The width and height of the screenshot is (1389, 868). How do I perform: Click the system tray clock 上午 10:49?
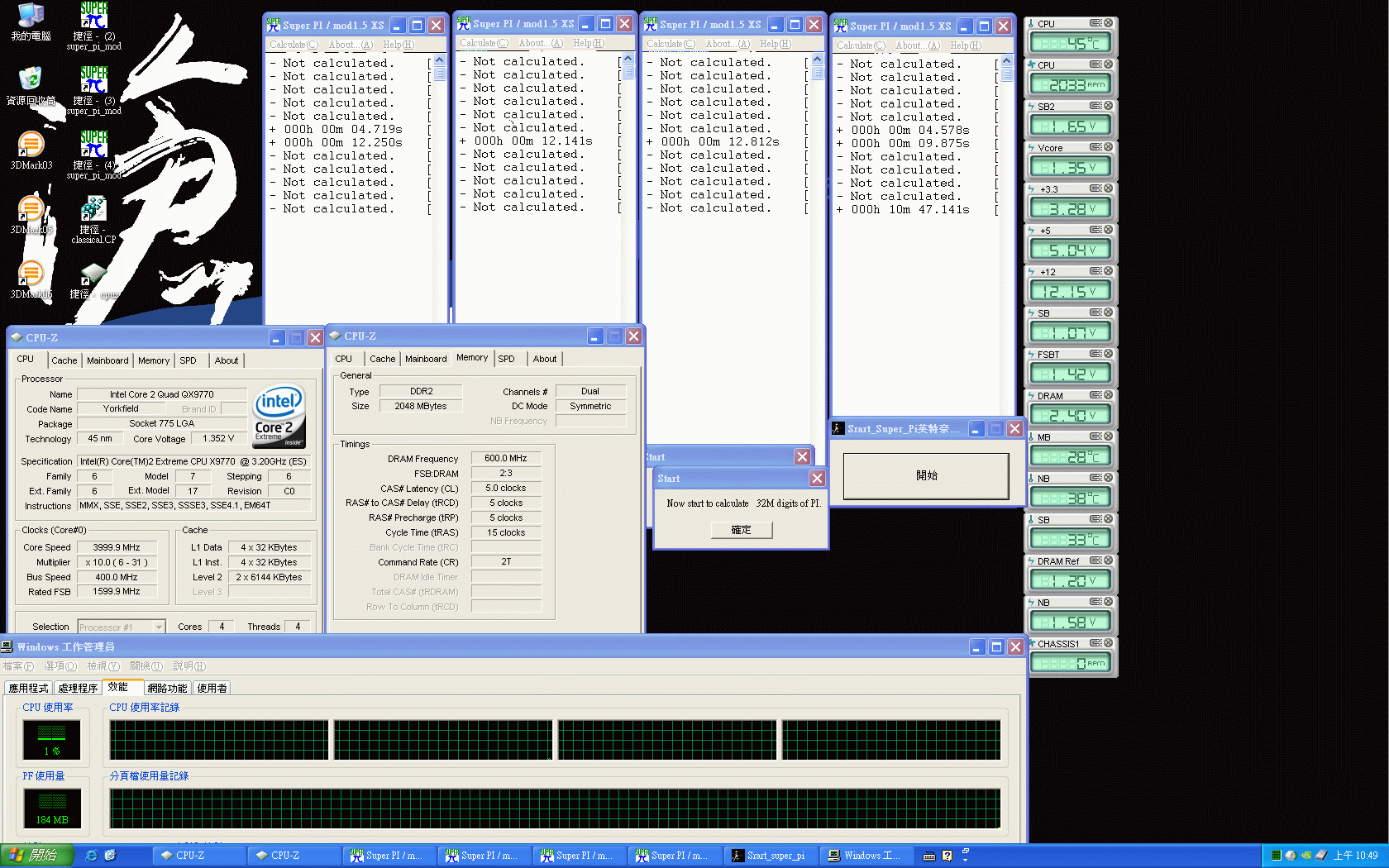[1355, 856]
